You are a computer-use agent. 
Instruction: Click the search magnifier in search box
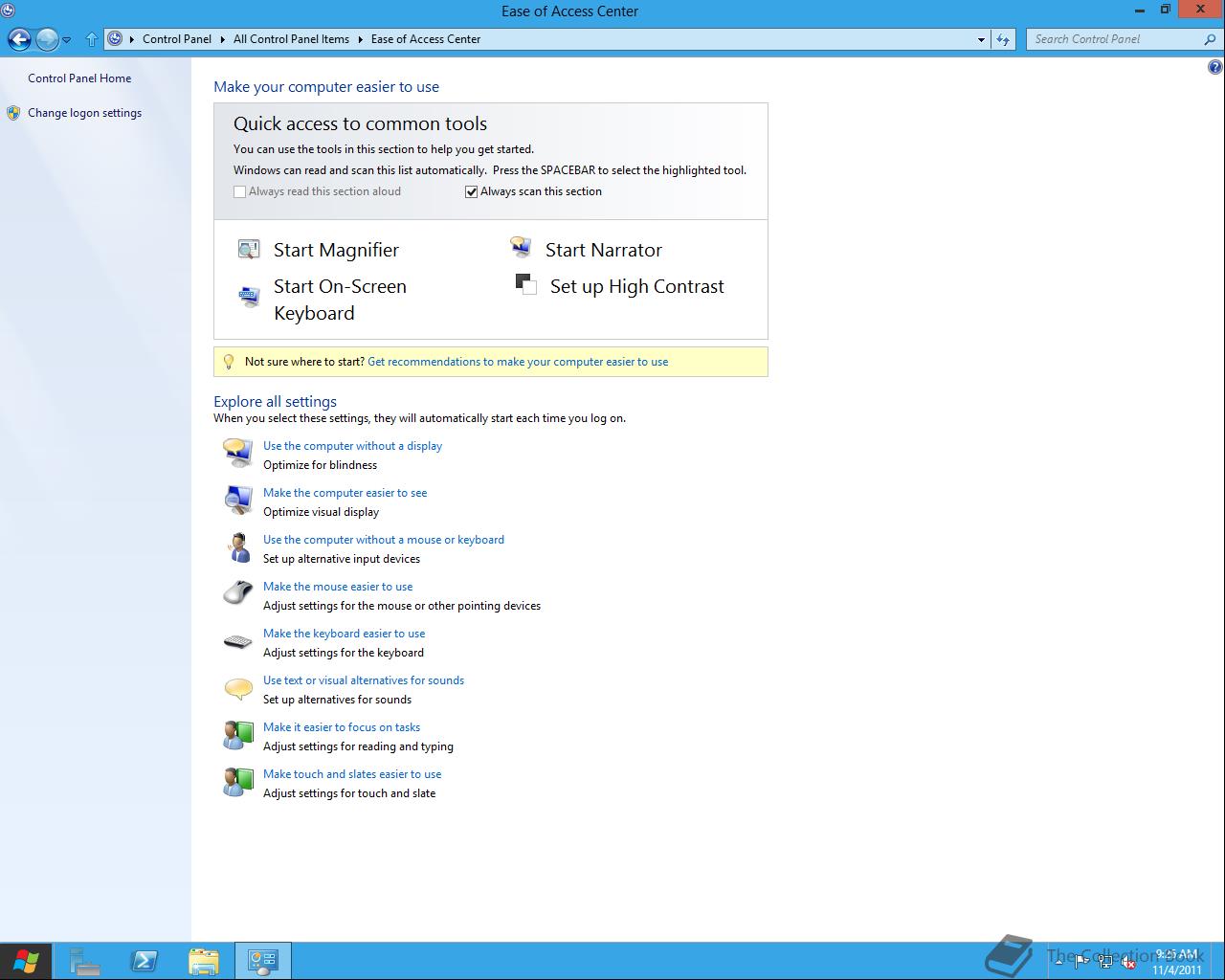click(1210, 39)
